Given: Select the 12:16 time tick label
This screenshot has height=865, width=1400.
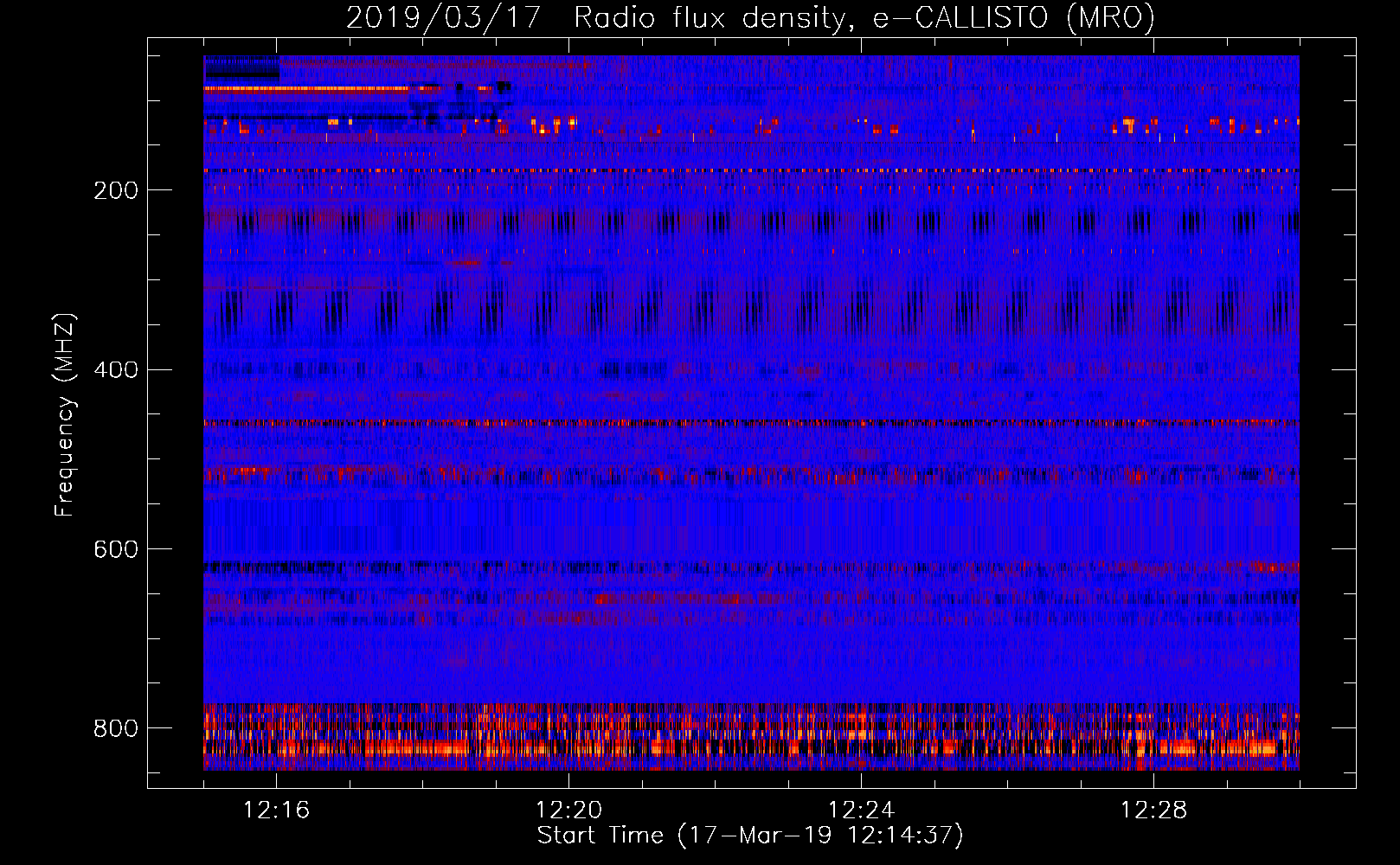Looking at the screenshot, I should [276, 811].
